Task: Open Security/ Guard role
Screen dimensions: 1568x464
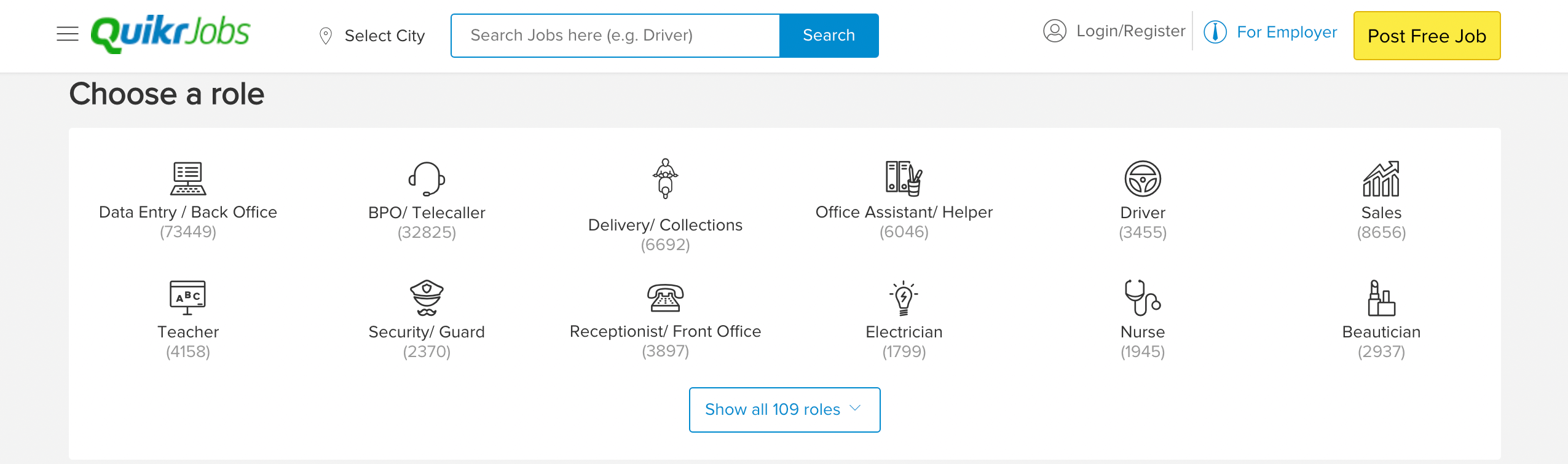Action: (x=427, y=332)
